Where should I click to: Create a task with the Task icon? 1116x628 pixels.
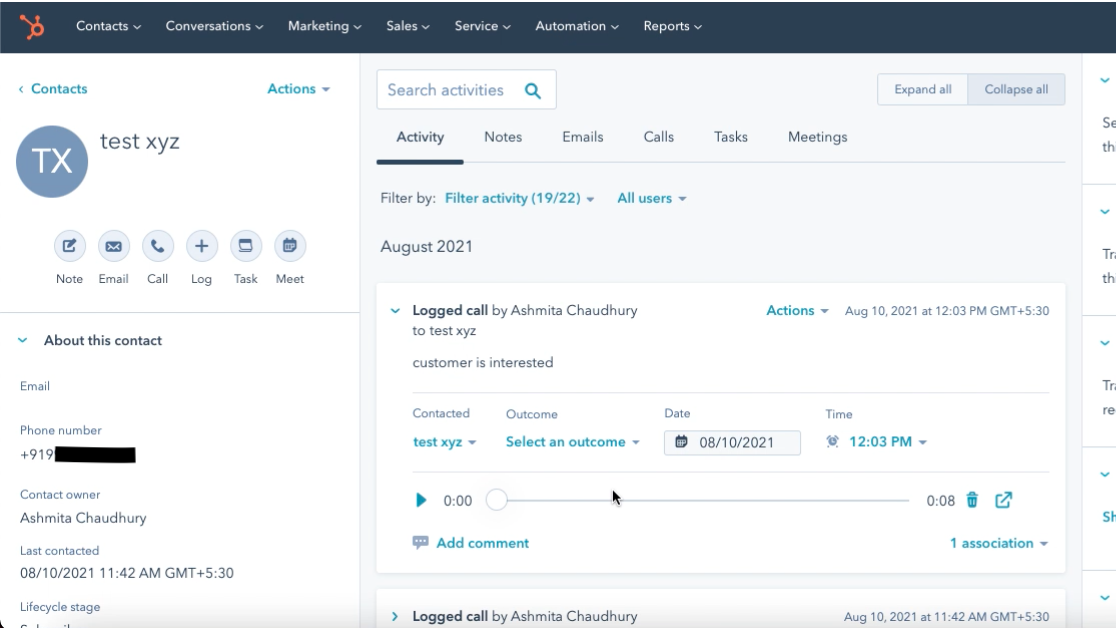245,246
